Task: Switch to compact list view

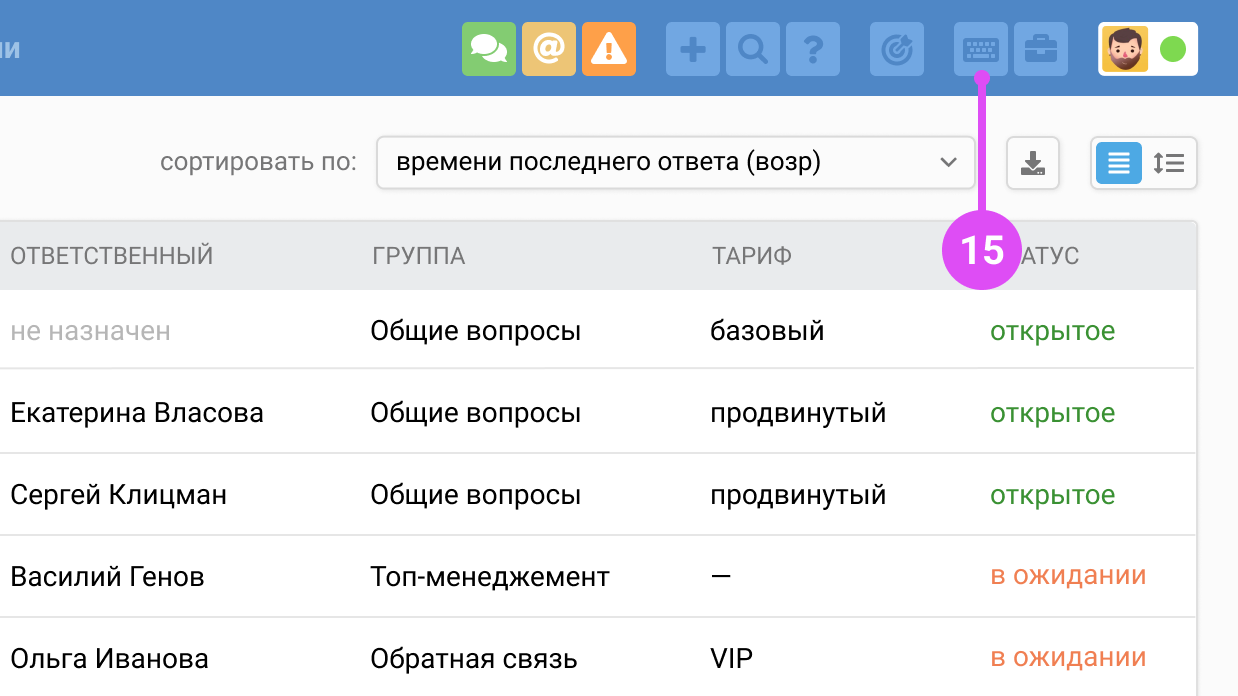Action: pyautogui.click(x=1119, y=163)
